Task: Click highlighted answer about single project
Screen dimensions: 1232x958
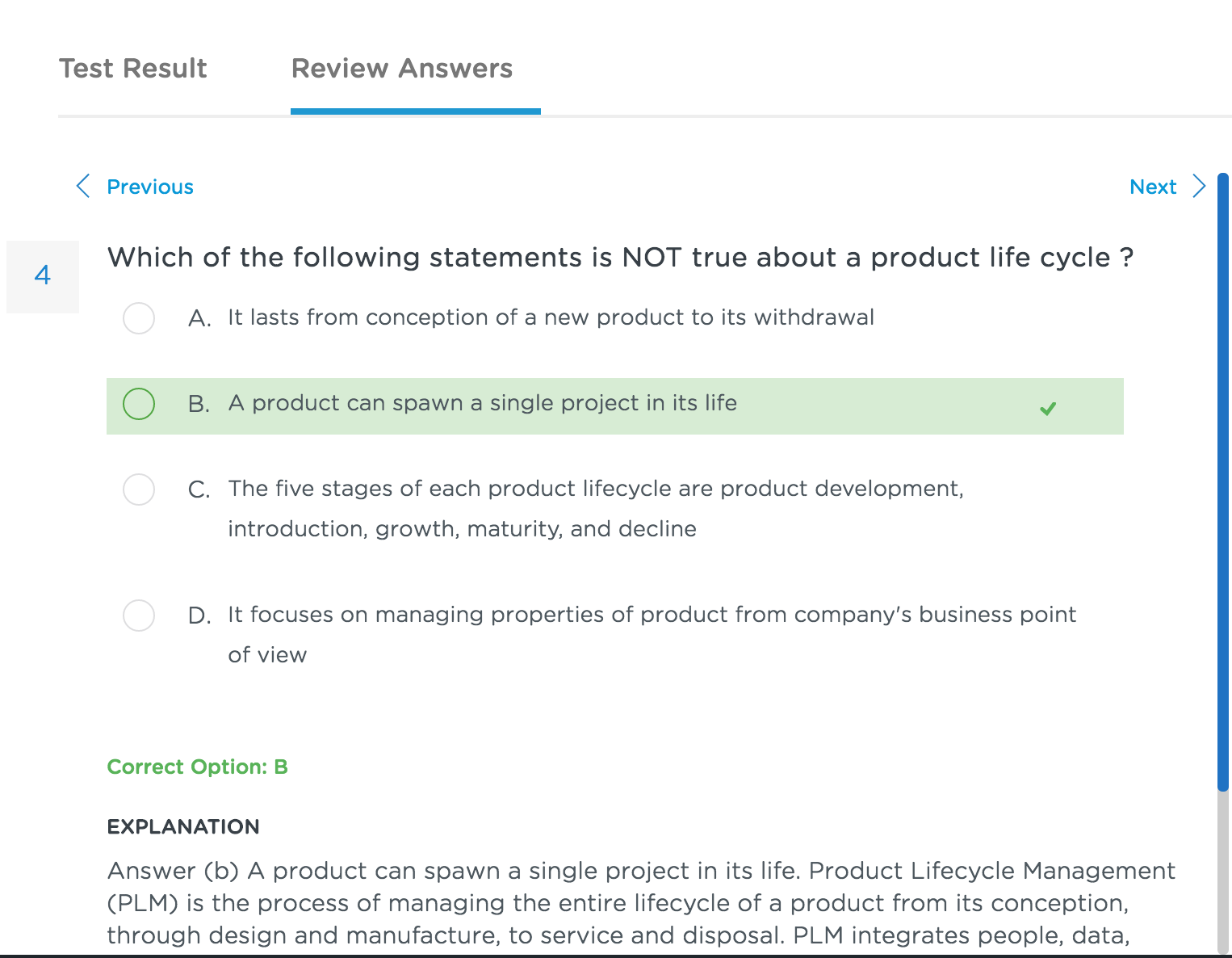Action: 615,406
